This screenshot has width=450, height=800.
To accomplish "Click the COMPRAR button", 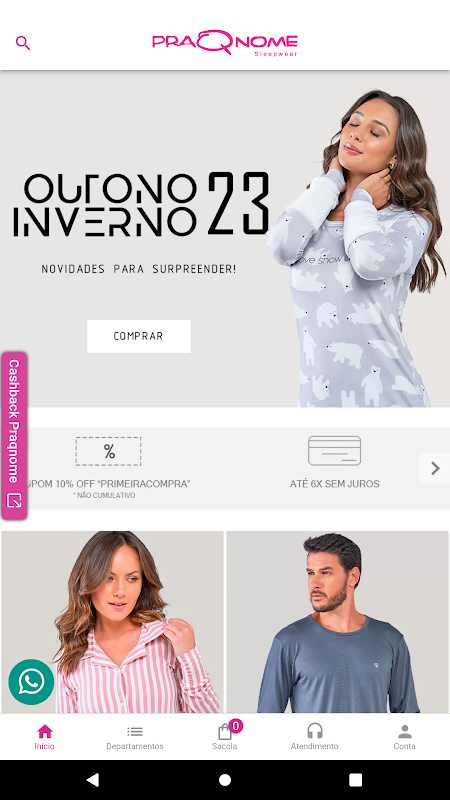I will point(139,336).
